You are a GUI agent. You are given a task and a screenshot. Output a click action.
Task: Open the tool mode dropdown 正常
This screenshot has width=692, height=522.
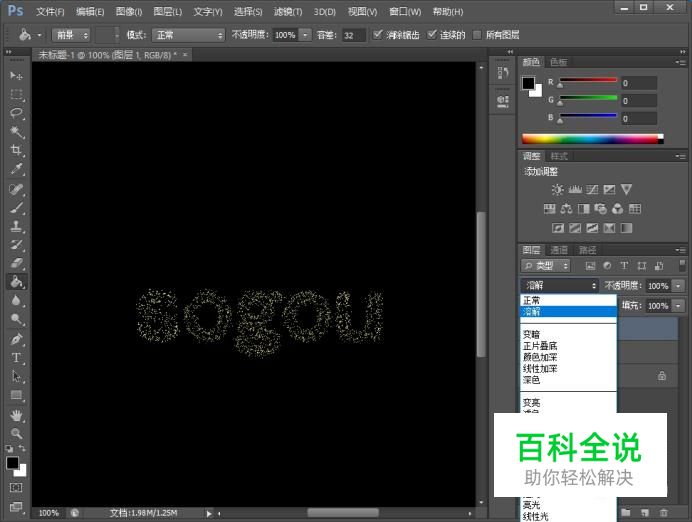[x=188, y=35]
